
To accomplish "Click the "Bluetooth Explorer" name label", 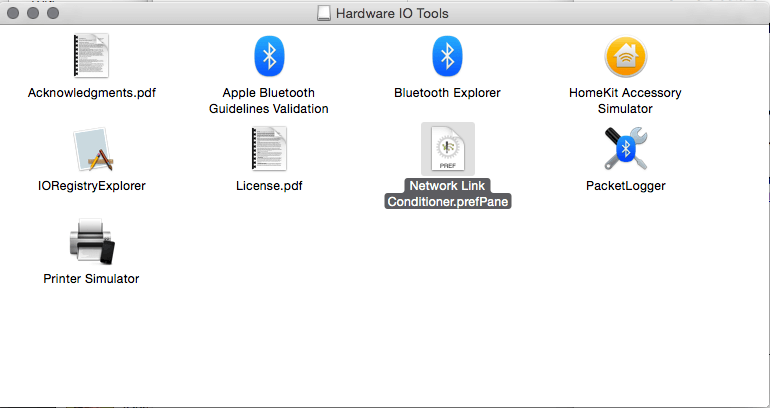I will pyautogui.click(x=447, y=93).
